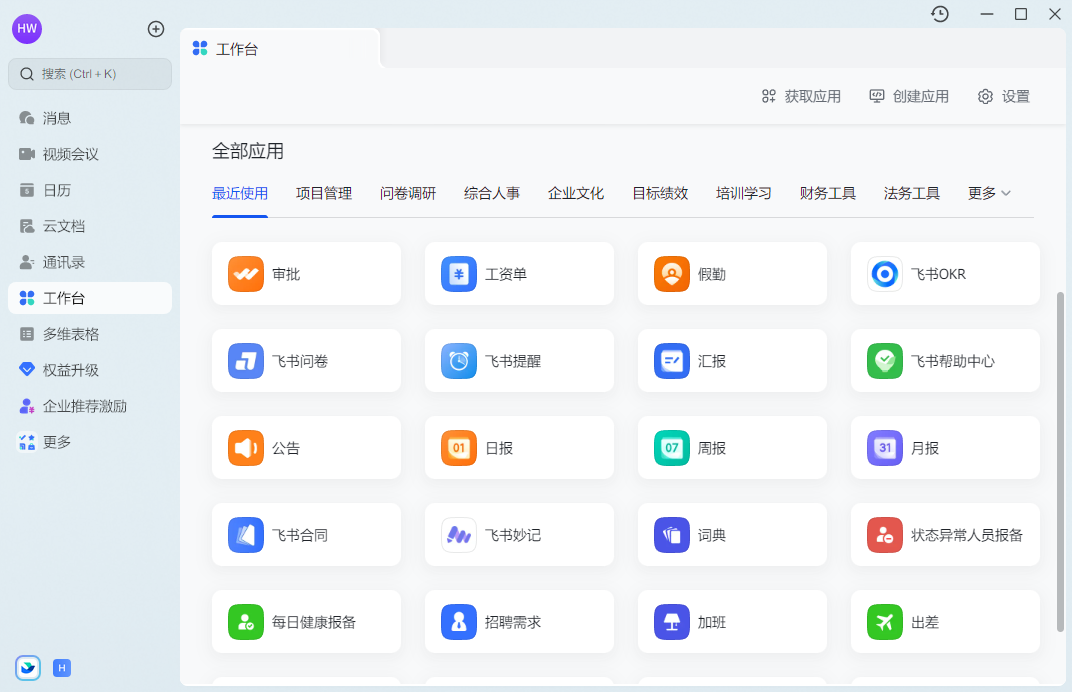
Task: Open the 飞书妙记 minutes app
Action: [519, 534]
